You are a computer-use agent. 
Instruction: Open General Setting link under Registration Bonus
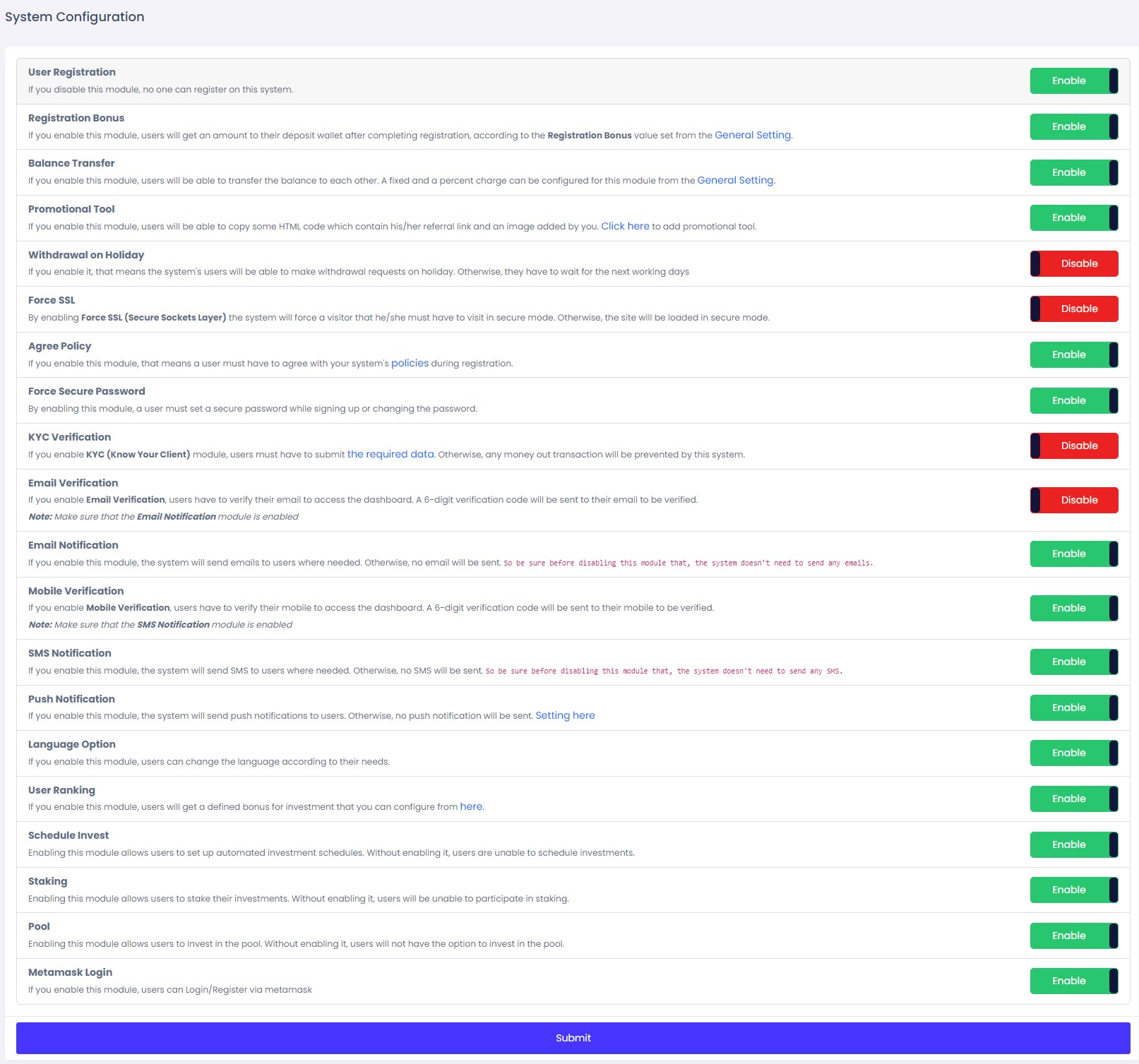[x=753, y=136]
